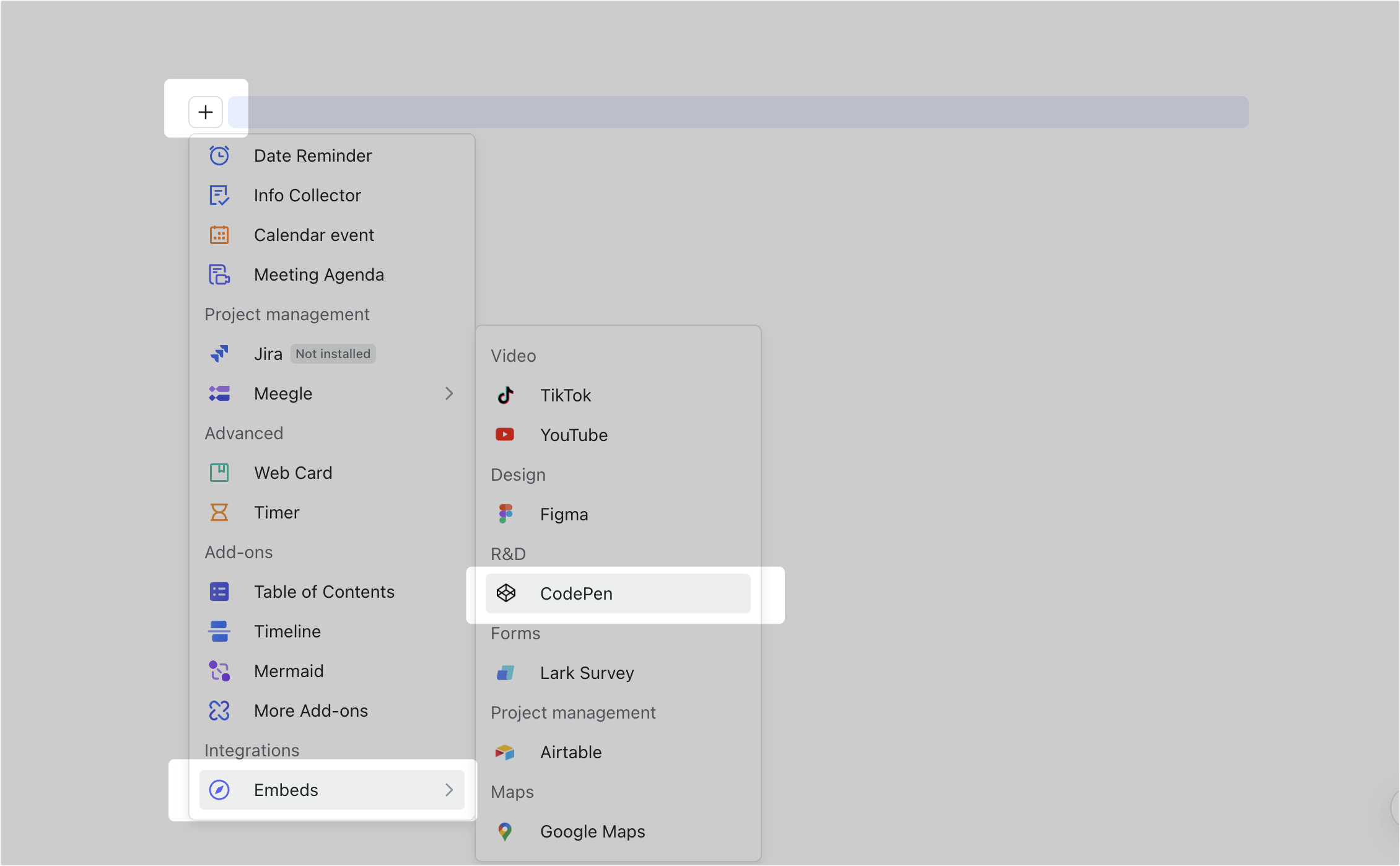Click the Date Reminder clock icon
Viewport: 1400px width, 866px height.
click(x=219, y=155)
